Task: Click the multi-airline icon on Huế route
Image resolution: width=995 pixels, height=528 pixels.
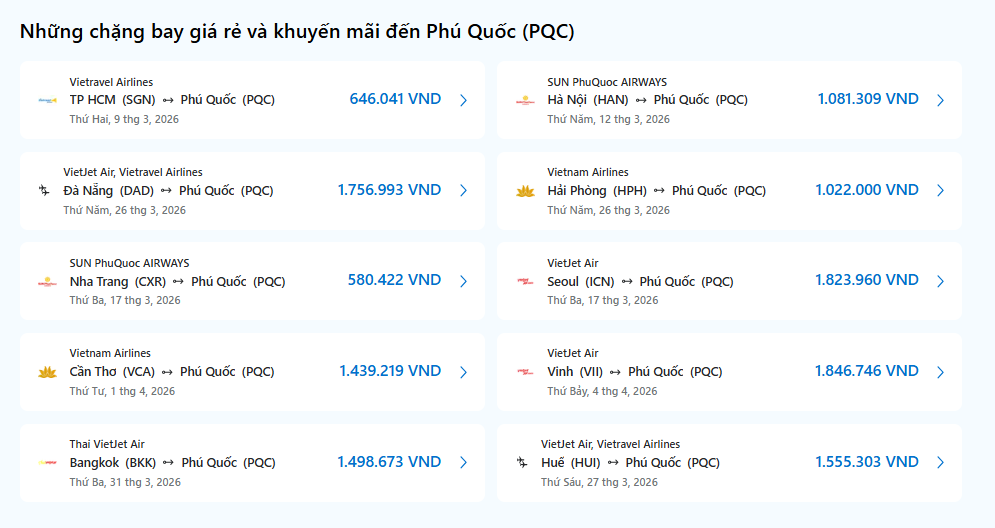Action: [x=521, y=463]
